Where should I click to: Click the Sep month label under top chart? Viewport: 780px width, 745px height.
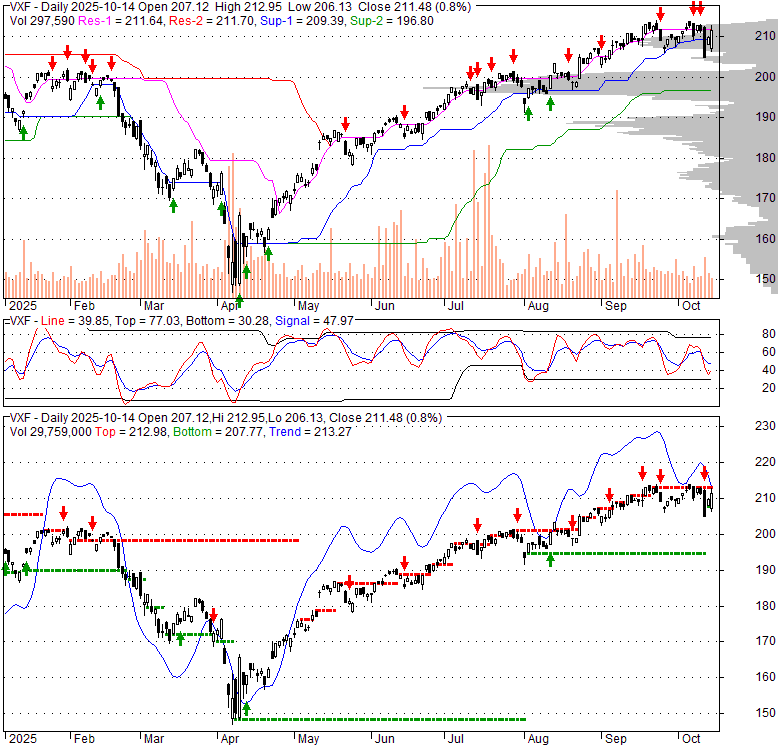[615, 306]
